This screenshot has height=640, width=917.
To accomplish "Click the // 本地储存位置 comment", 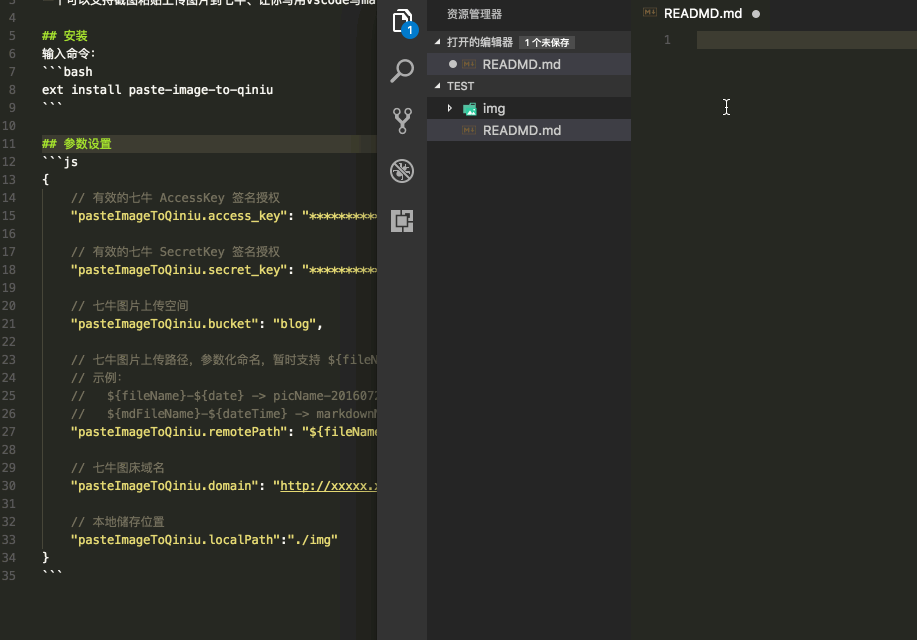I will coord(118,522).
